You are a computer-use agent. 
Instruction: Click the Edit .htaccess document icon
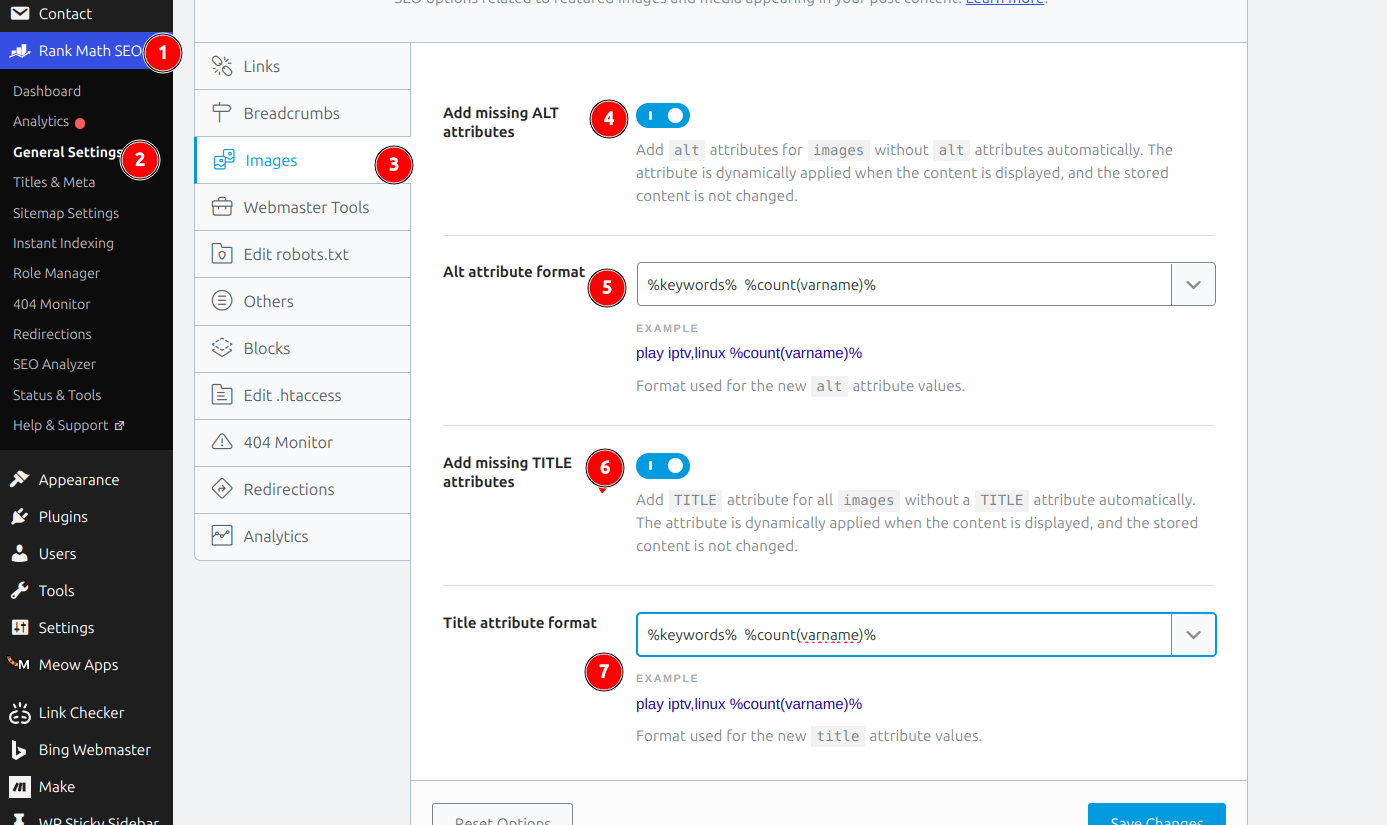coord(222,396)
